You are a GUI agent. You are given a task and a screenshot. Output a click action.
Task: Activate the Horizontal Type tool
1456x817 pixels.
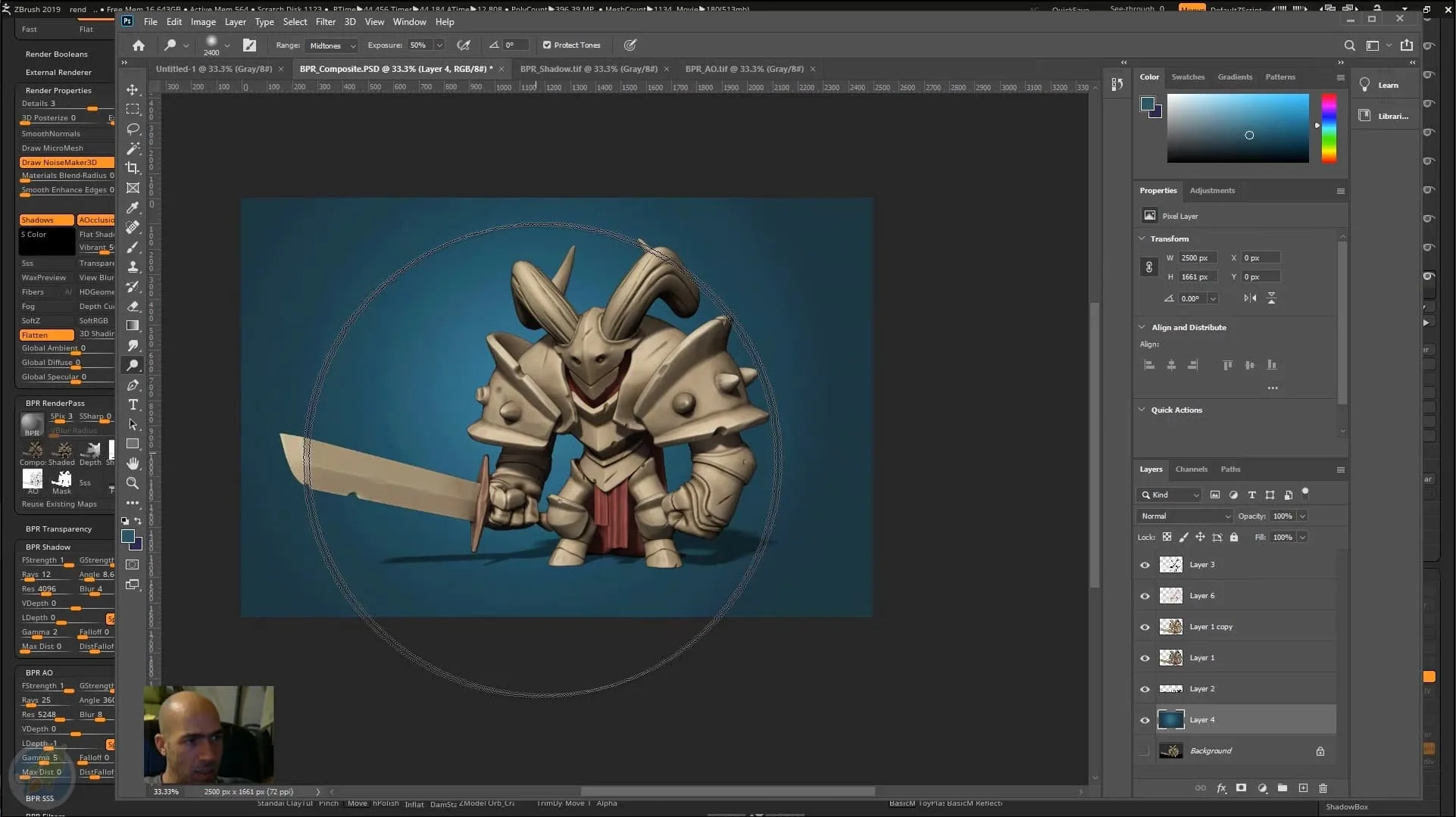133,405
